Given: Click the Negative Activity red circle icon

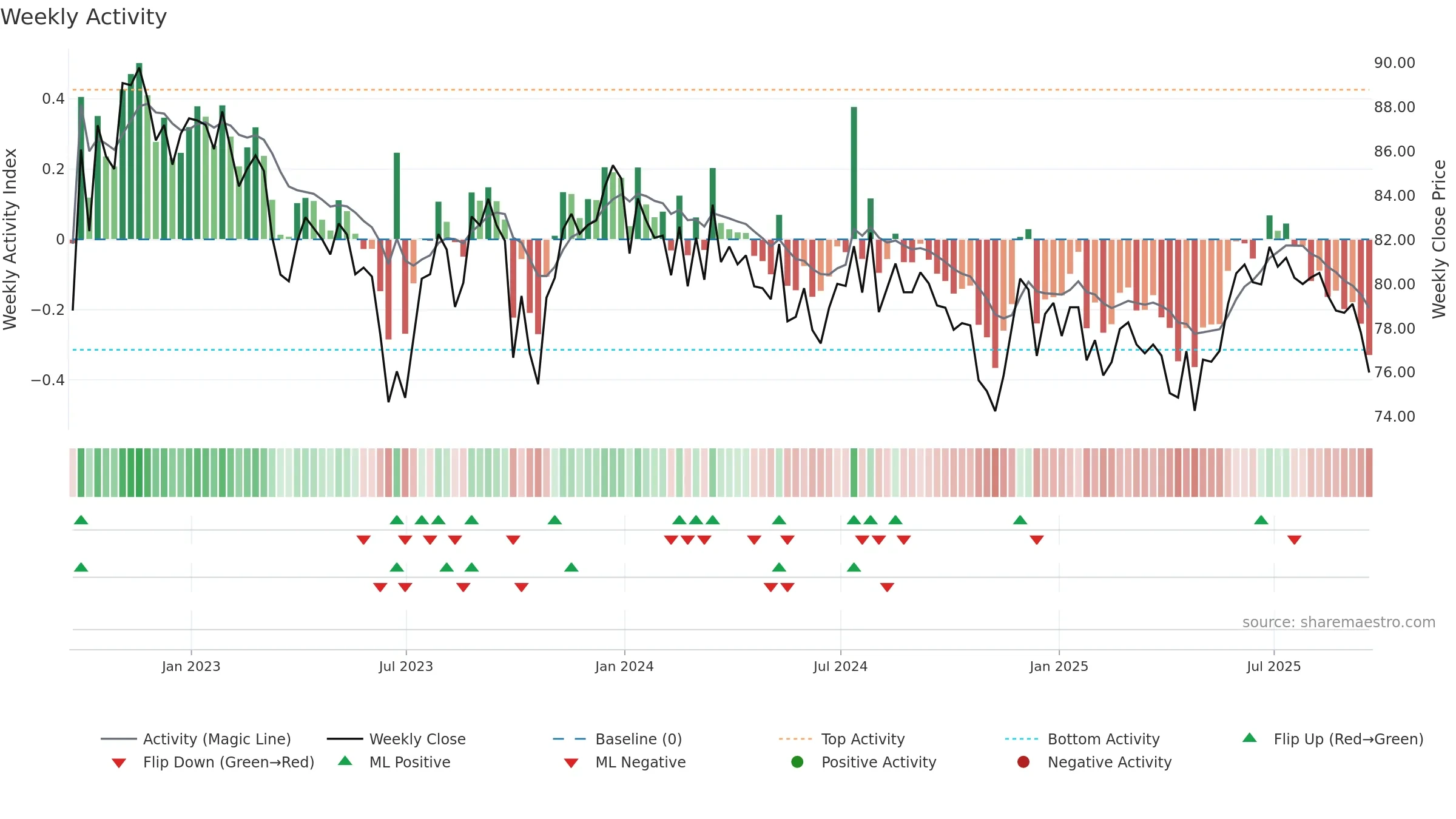Looking at the screenshot, I should [x=1023, y=762].
